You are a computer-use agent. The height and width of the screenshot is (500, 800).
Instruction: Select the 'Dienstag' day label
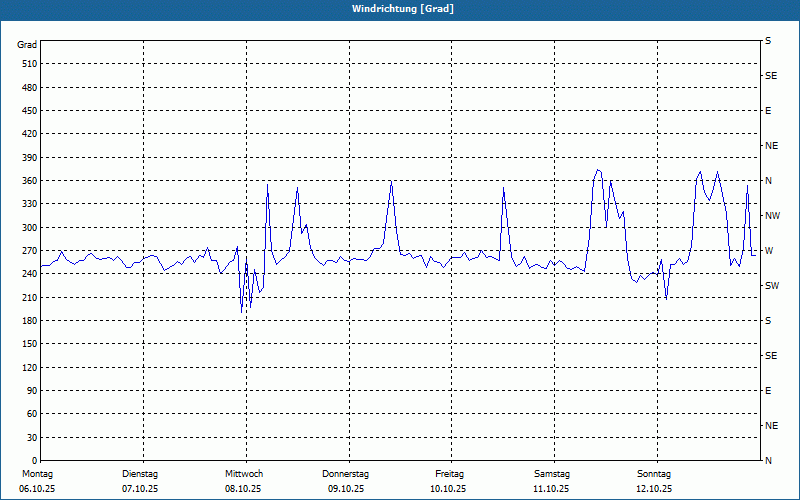tap(140, 474)
